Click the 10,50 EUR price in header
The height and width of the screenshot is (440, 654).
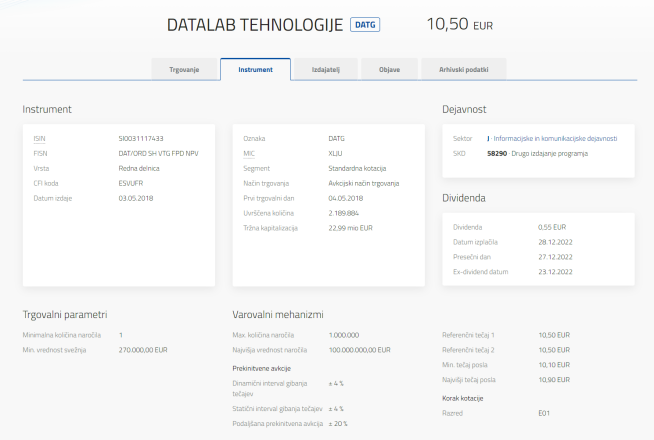[460, 24]
